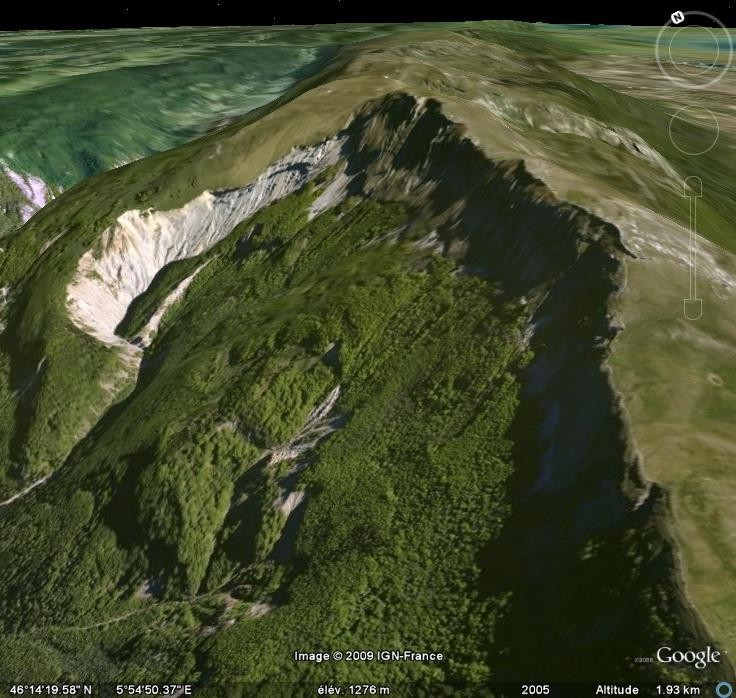Click the N north marker on compass
736x698 pixels.
click(x=677, y=17)
